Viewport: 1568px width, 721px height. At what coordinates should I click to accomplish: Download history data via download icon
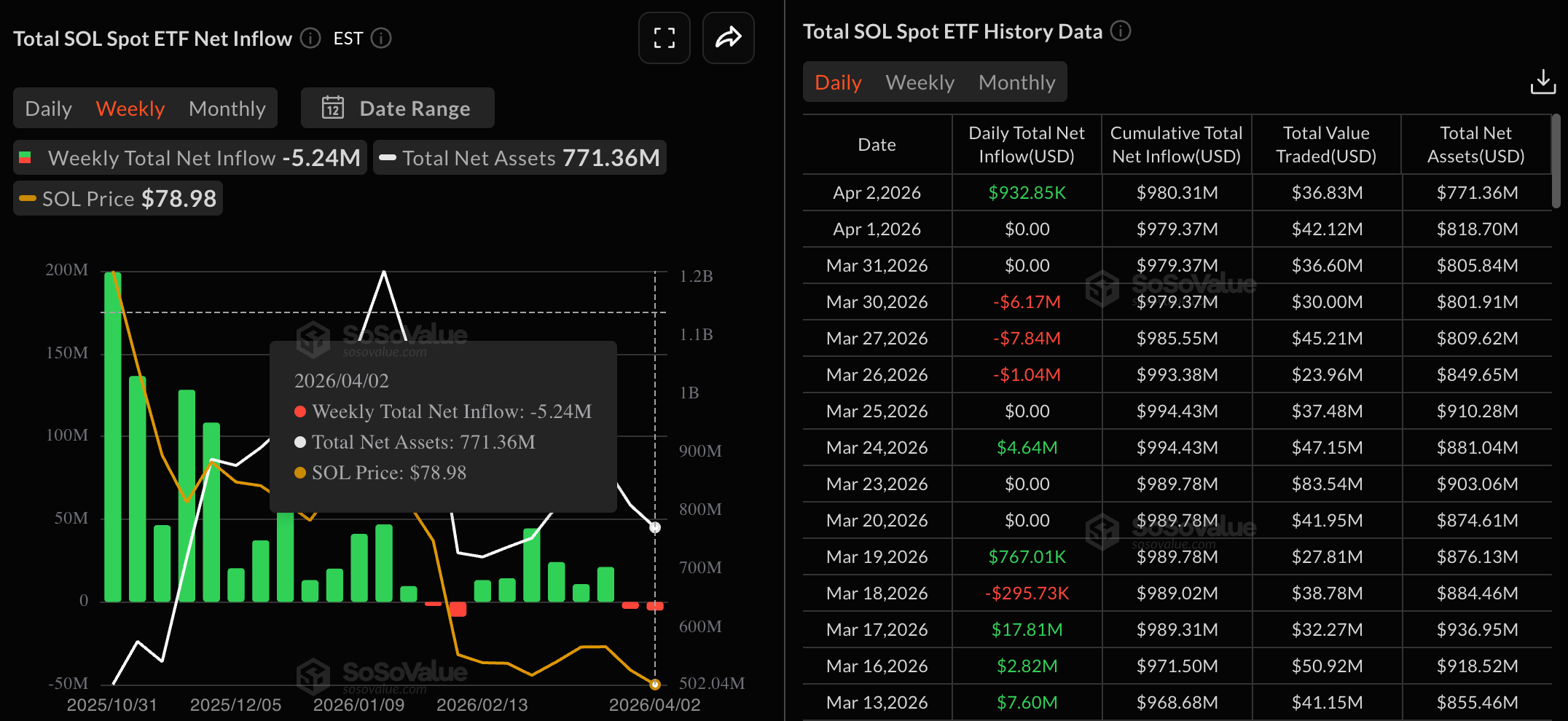pyautogui.click(x=1542, y=82)
